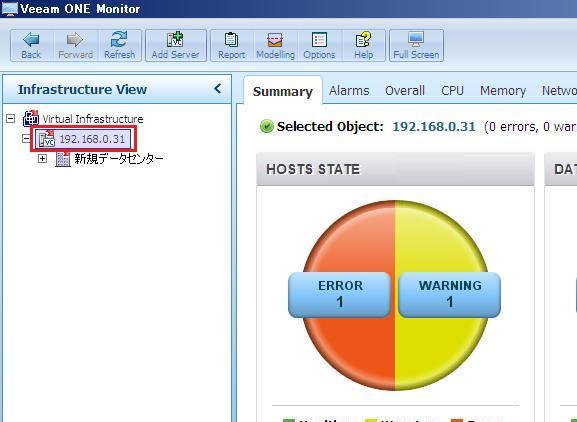Go back with the Back arrow button
This screenshot has width=577, height=422.
tap(32, 46)
